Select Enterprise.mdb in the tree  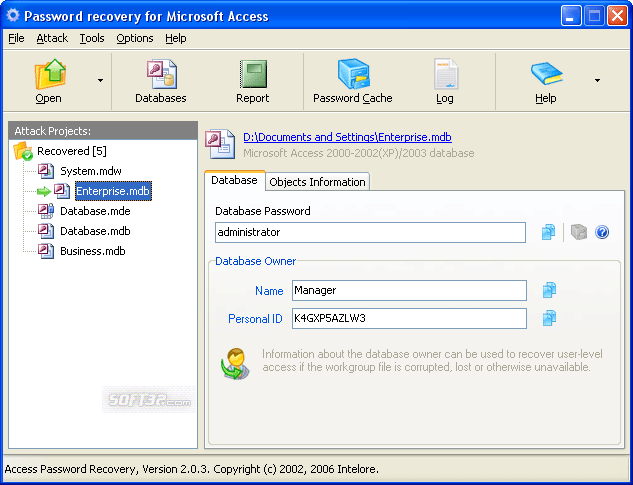pyautogui.click(x=113, y=191)
